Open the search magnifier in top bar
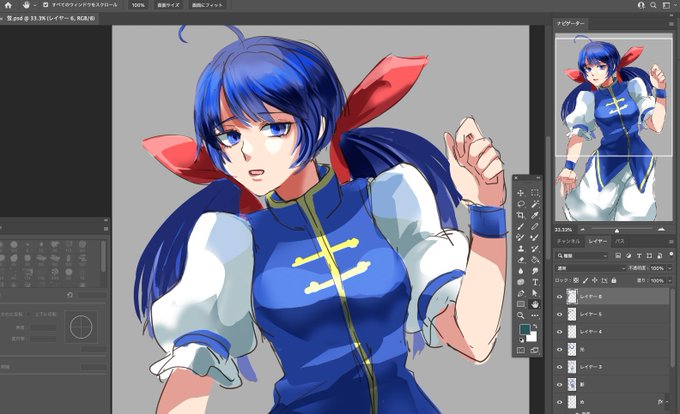The height and width of the screenshot is (414, 680). pyautogui.click(x=653, y=5)
